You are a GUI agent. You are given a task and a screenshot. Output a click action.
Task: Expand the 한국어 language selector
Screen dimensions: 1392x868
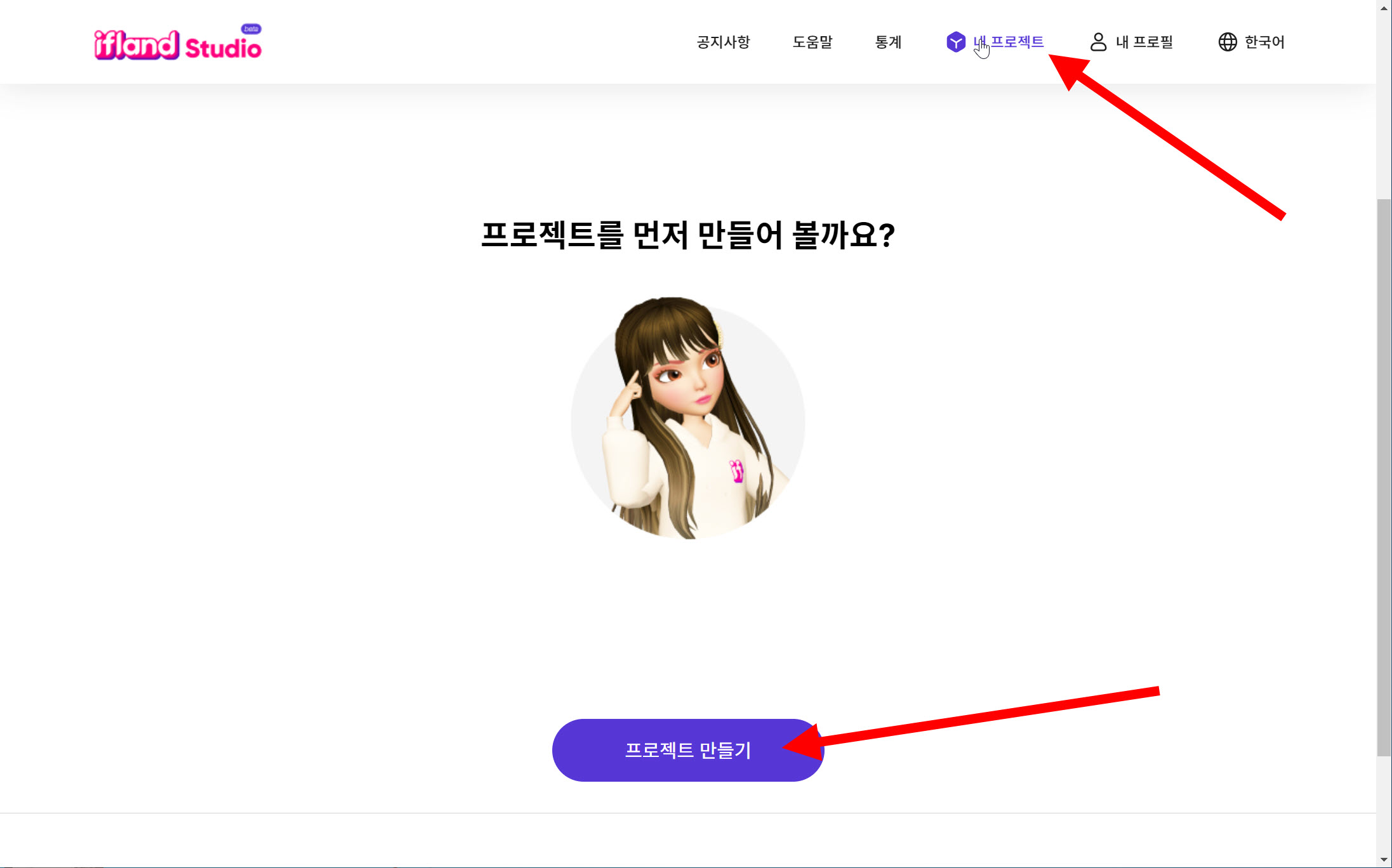click(x=1264, y=42)
